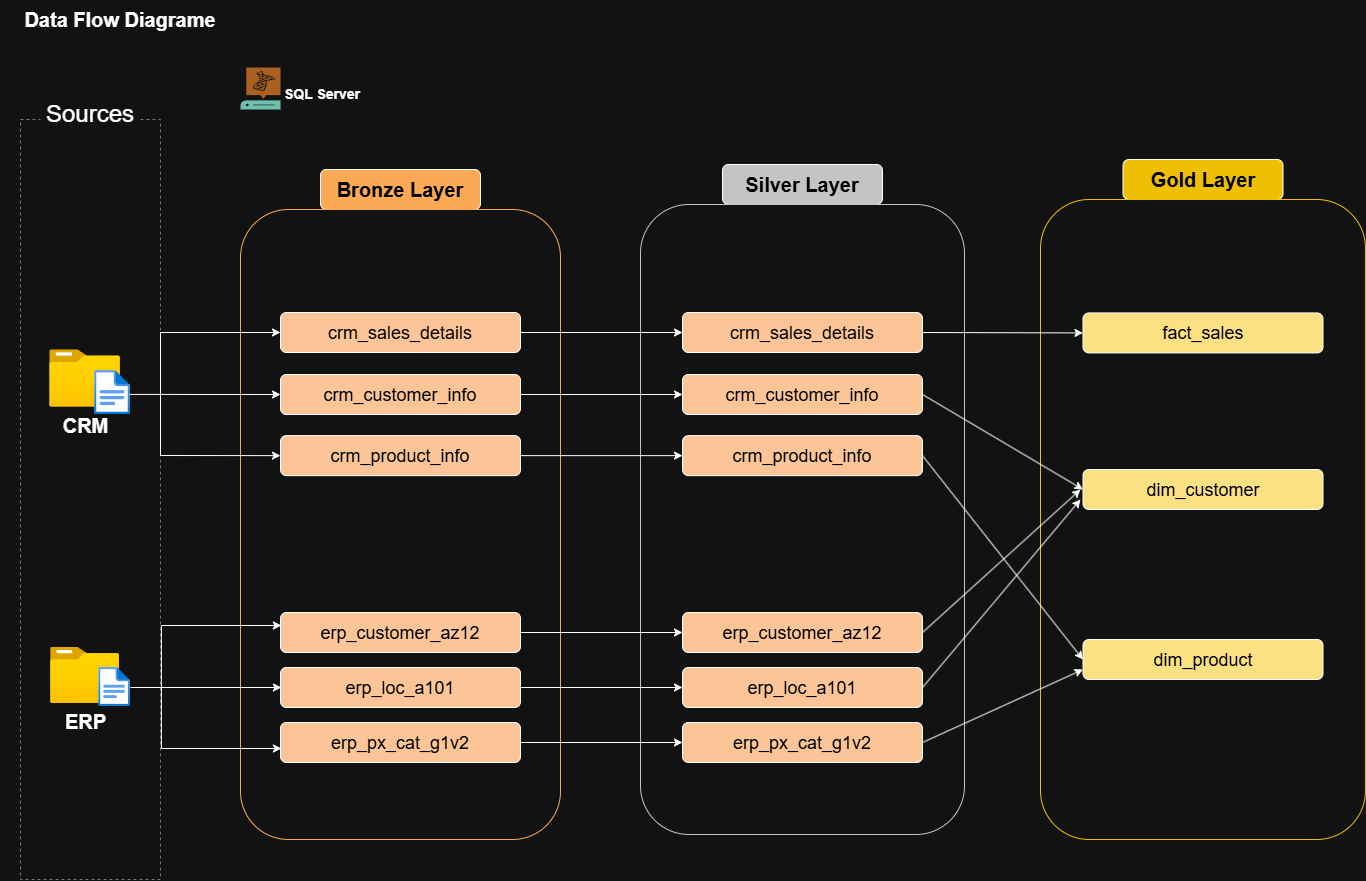Click the Data Flow Diagrame title text
Viewport: 1366px width, 881px height.
click(120, 19)
